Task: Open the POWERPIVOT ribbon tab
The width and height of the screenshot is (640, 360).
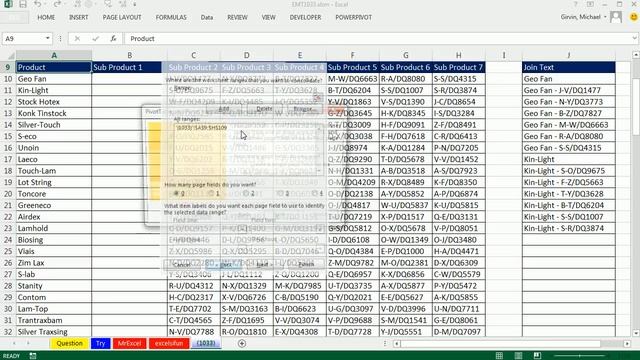Action: tap(353, 17)
